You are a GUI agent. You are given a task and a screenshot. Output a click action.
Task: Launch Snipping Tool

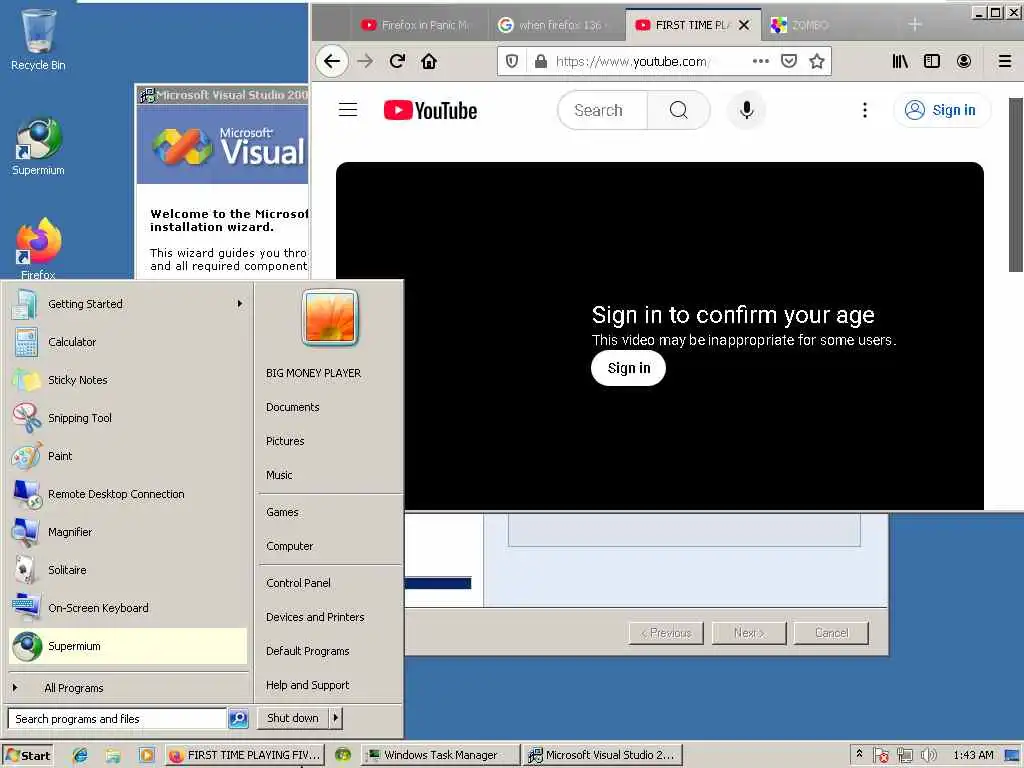(x=128, y=418)
